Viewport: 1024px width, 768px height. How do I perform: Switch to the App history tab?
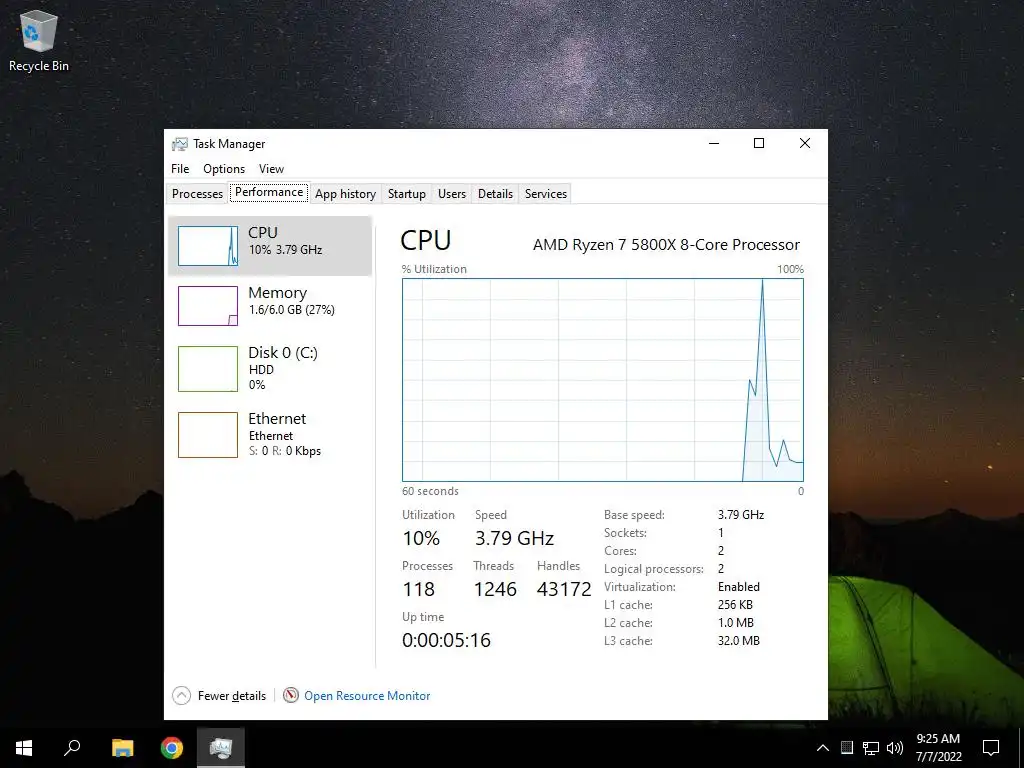click(345, 193)
